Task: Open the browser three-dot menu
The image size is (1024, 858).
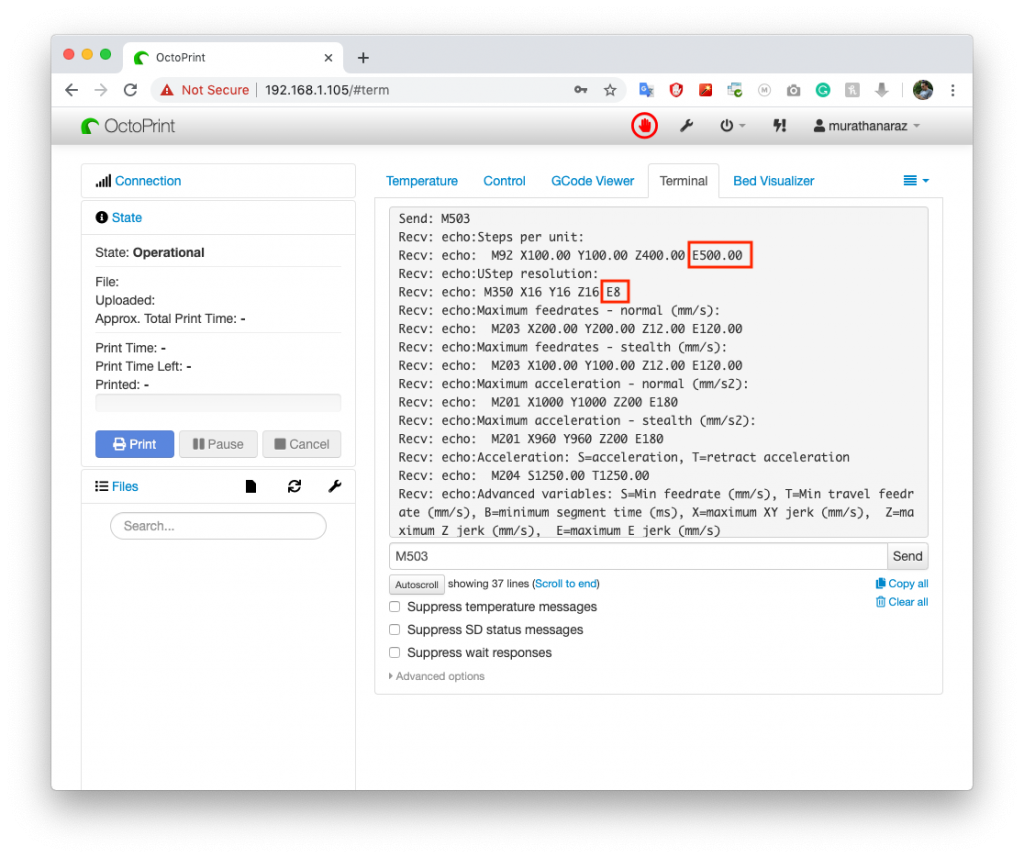Action: 953,90
